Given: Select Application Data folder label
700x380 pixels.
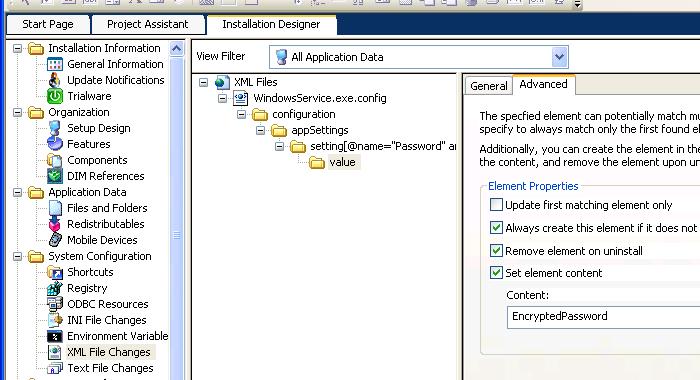Looking at the screenshot, I should (88, 192).
